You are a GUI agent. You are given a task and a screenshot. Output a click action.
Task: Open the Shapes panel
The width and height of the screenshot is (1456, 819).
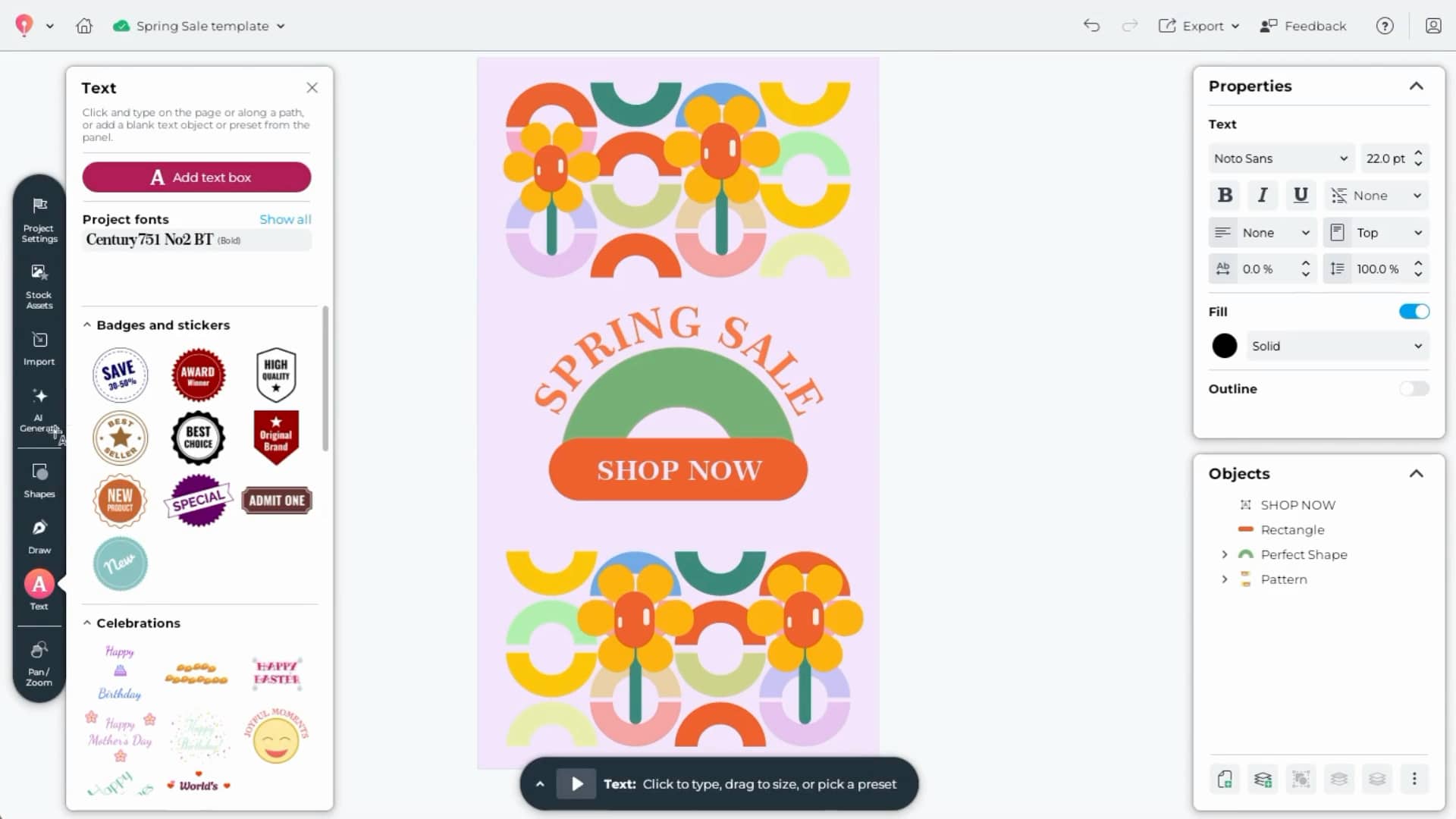click(x=39, y=479)
